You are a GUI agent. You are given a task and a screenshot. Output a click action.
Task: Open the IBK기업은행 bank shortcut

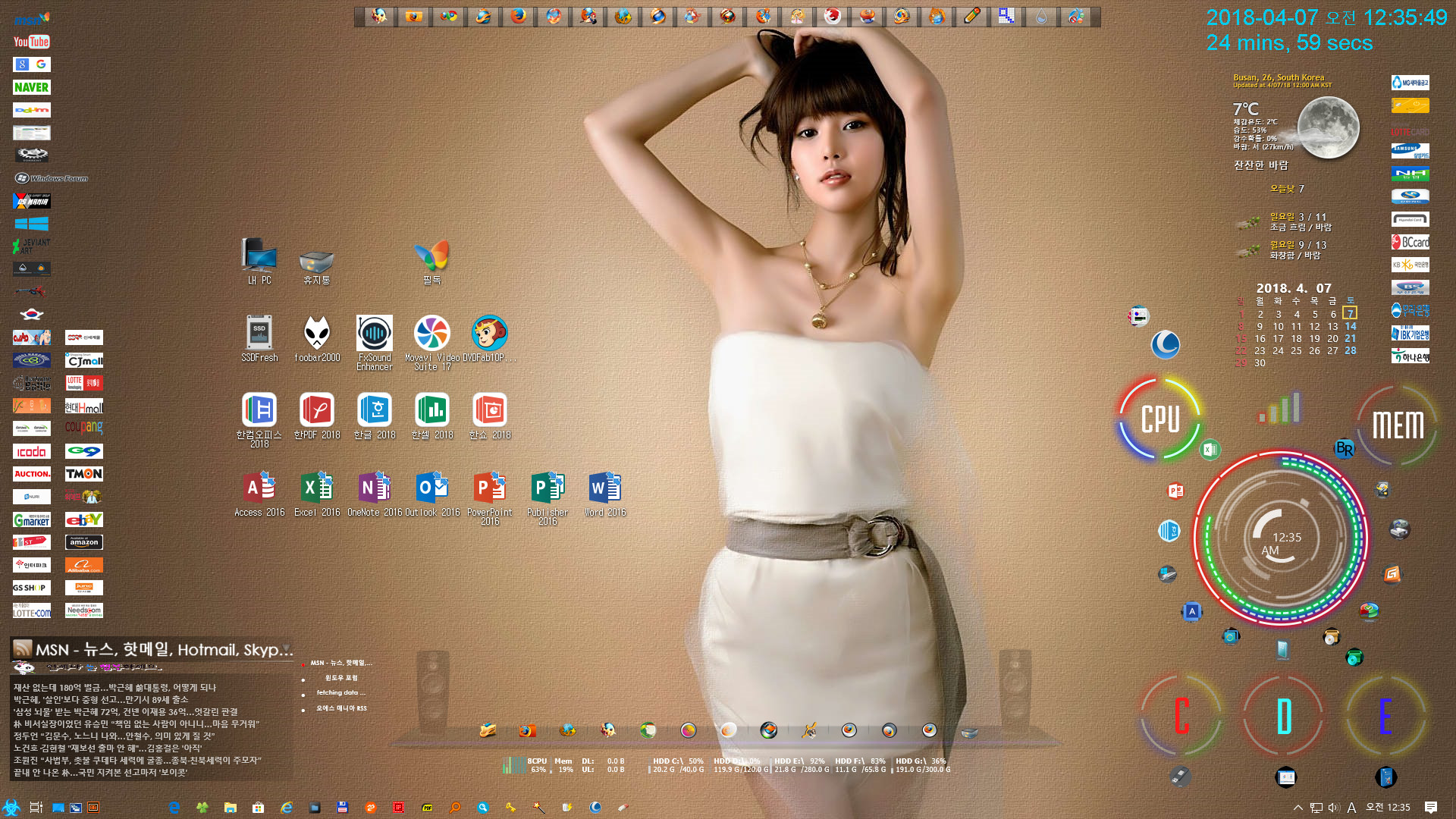1410,333
